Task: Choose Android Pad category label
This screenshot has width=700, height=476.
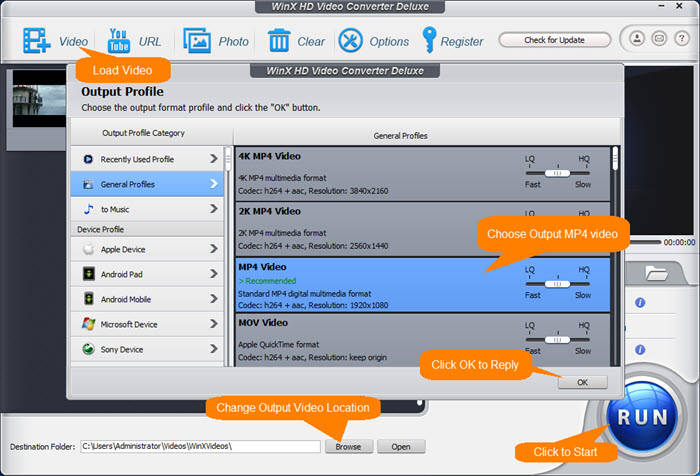Action: [x=121, y=274]
